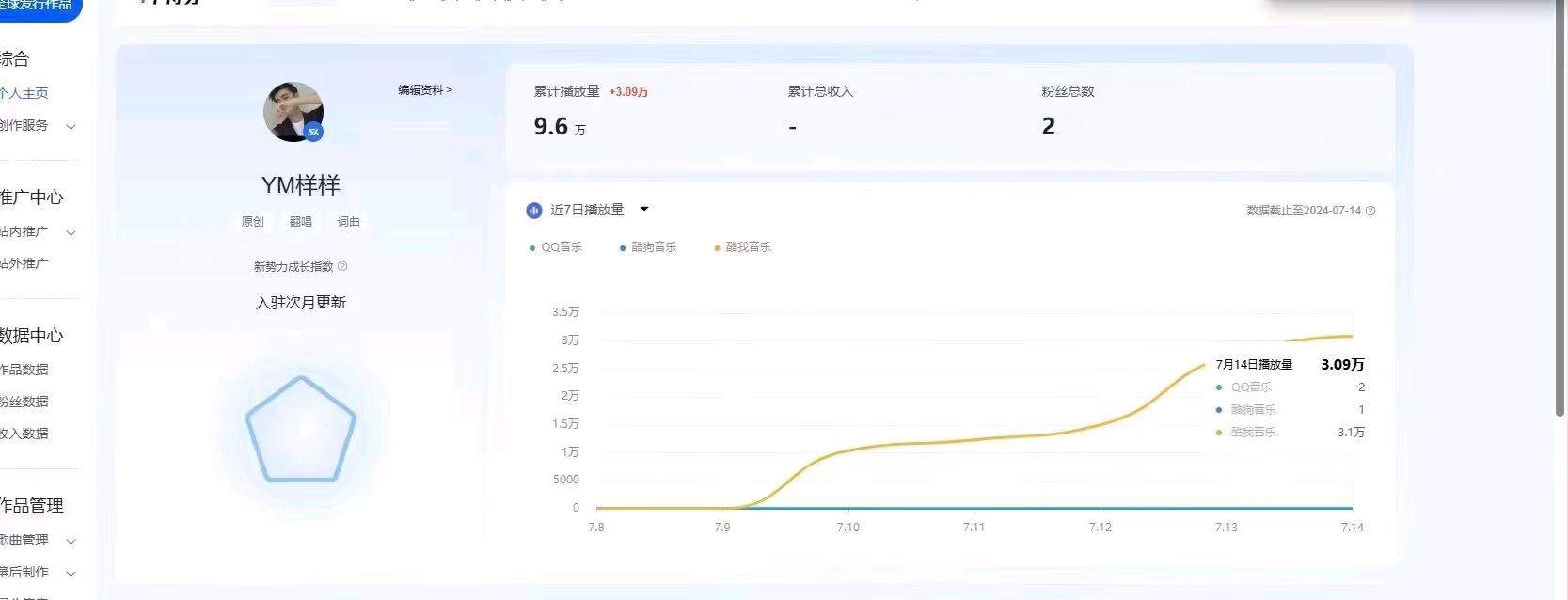Toggle 酷狗音乐 series in chart legend
The height and width of the screenshot is (600, 1568).
tap(647, 247)
